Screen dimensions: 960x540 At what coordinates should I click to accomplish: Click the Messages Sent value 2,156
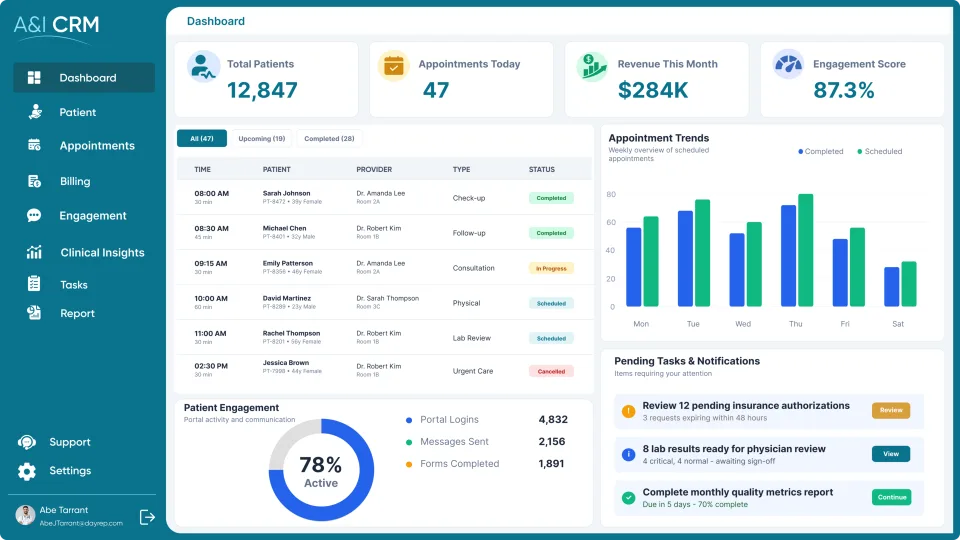point(552,441)
